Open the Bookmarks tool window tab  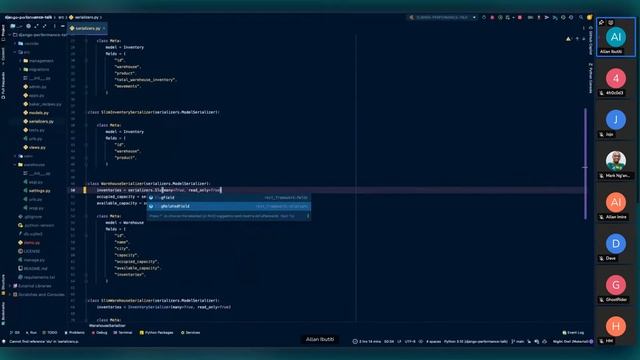pyautogui.click(x=3, y=313)
